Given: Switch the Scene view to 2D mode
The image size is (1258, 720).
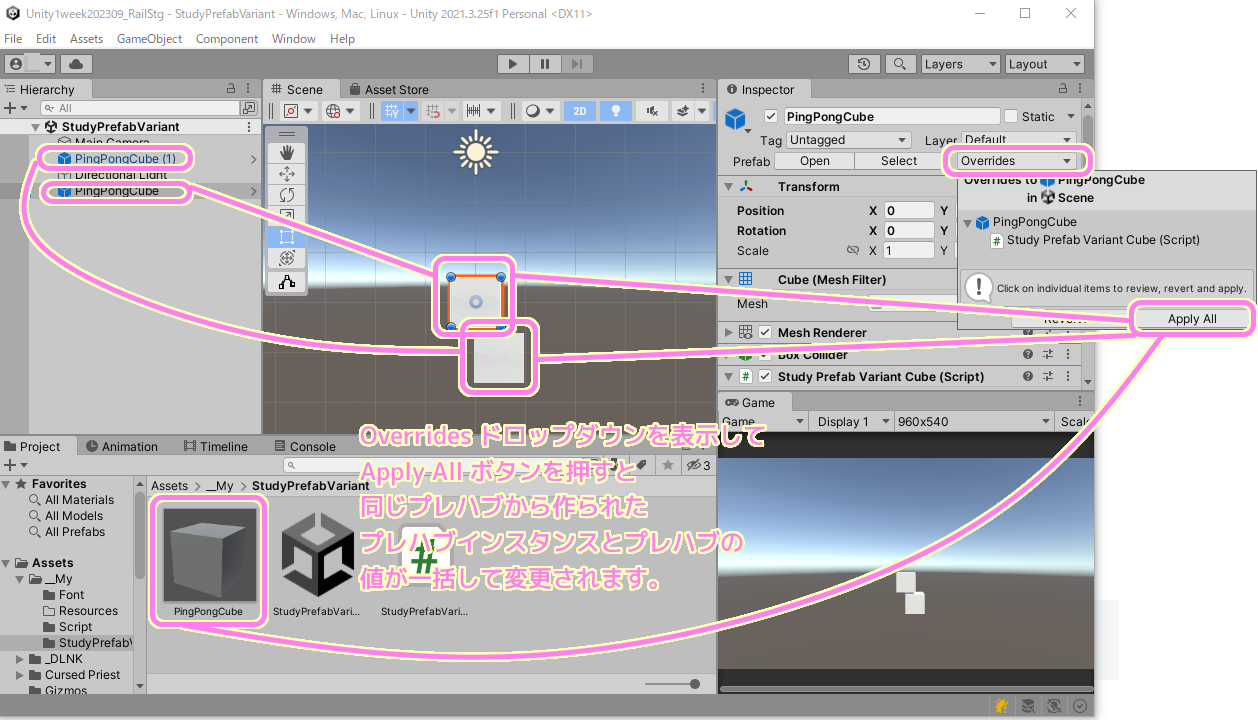Looking at the screenshot, I should (580, 112).
